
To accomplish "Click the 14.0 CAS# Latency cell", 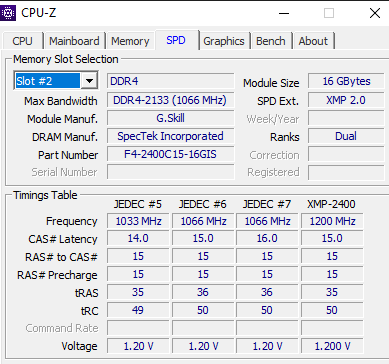I will click(x=138, y=239).
